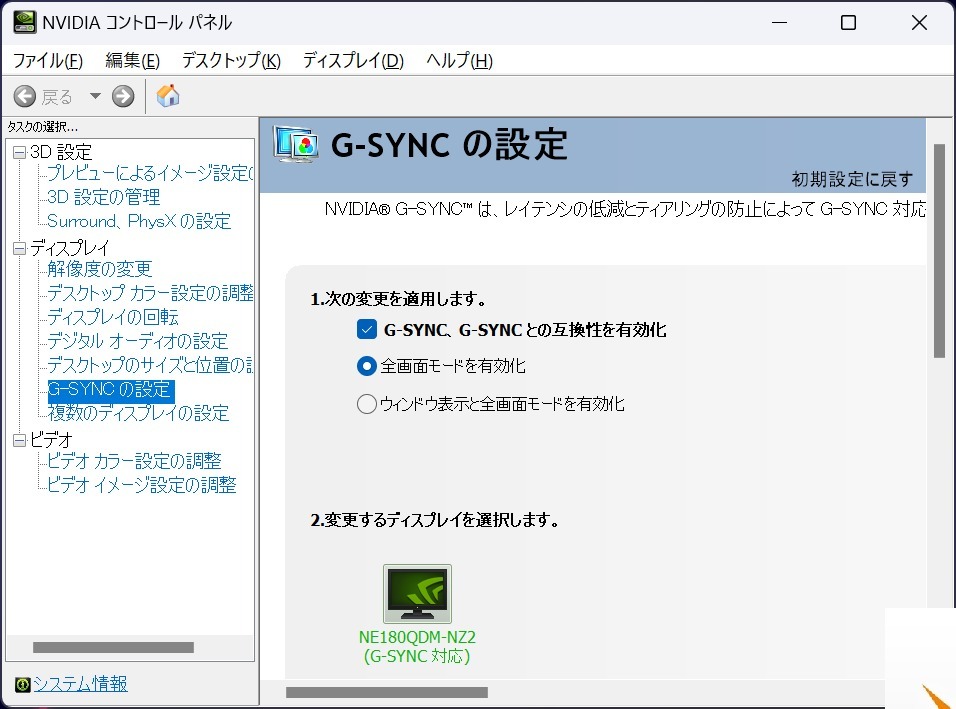Open 解像度の変更 tree item
Viewport: 956px width, 709px height.
tap(99, 269)
